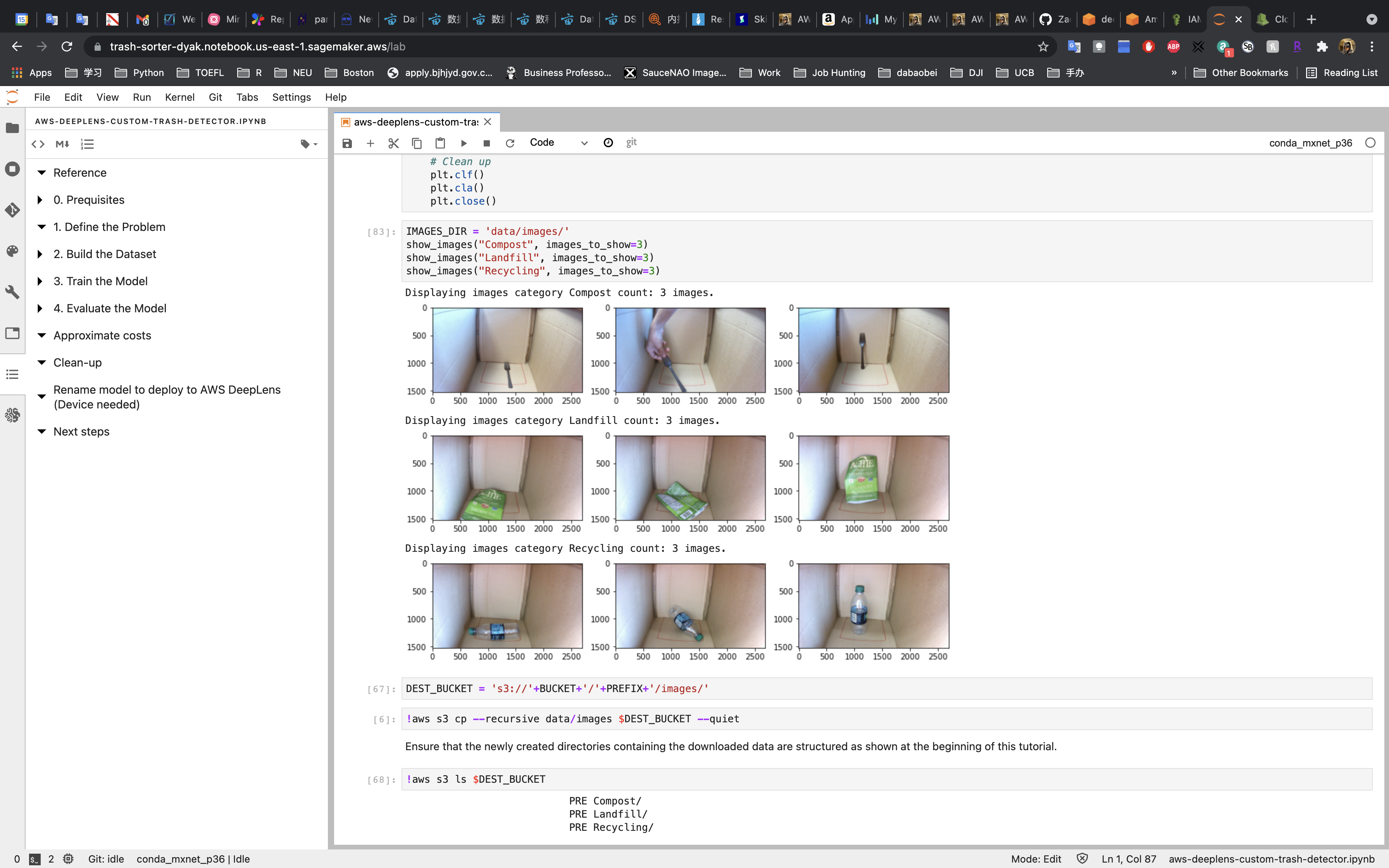Run the selected cell with the play icon

464,143
